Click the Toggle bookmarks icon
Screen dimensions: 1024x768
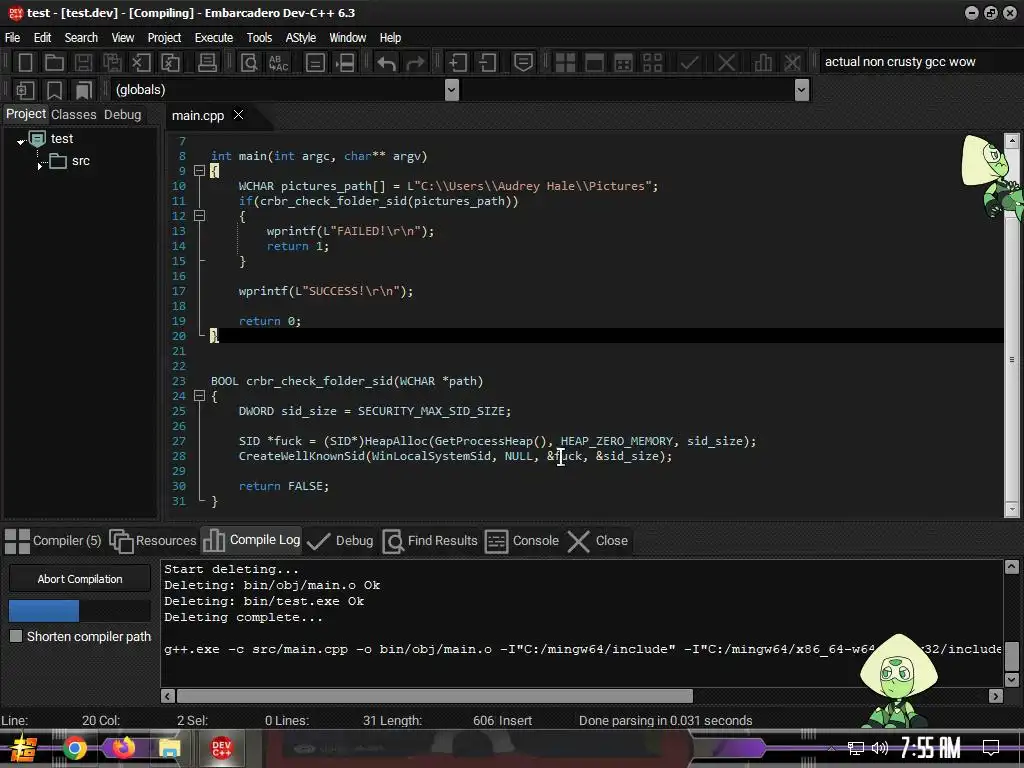pos(54,90)
